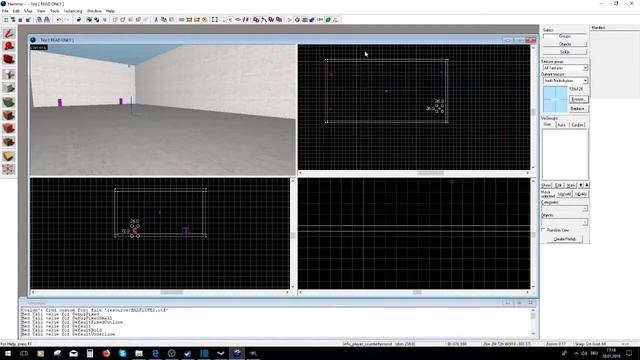Open the Tools menu
This screenshot has width=640, height=360.
click(55, 11)
